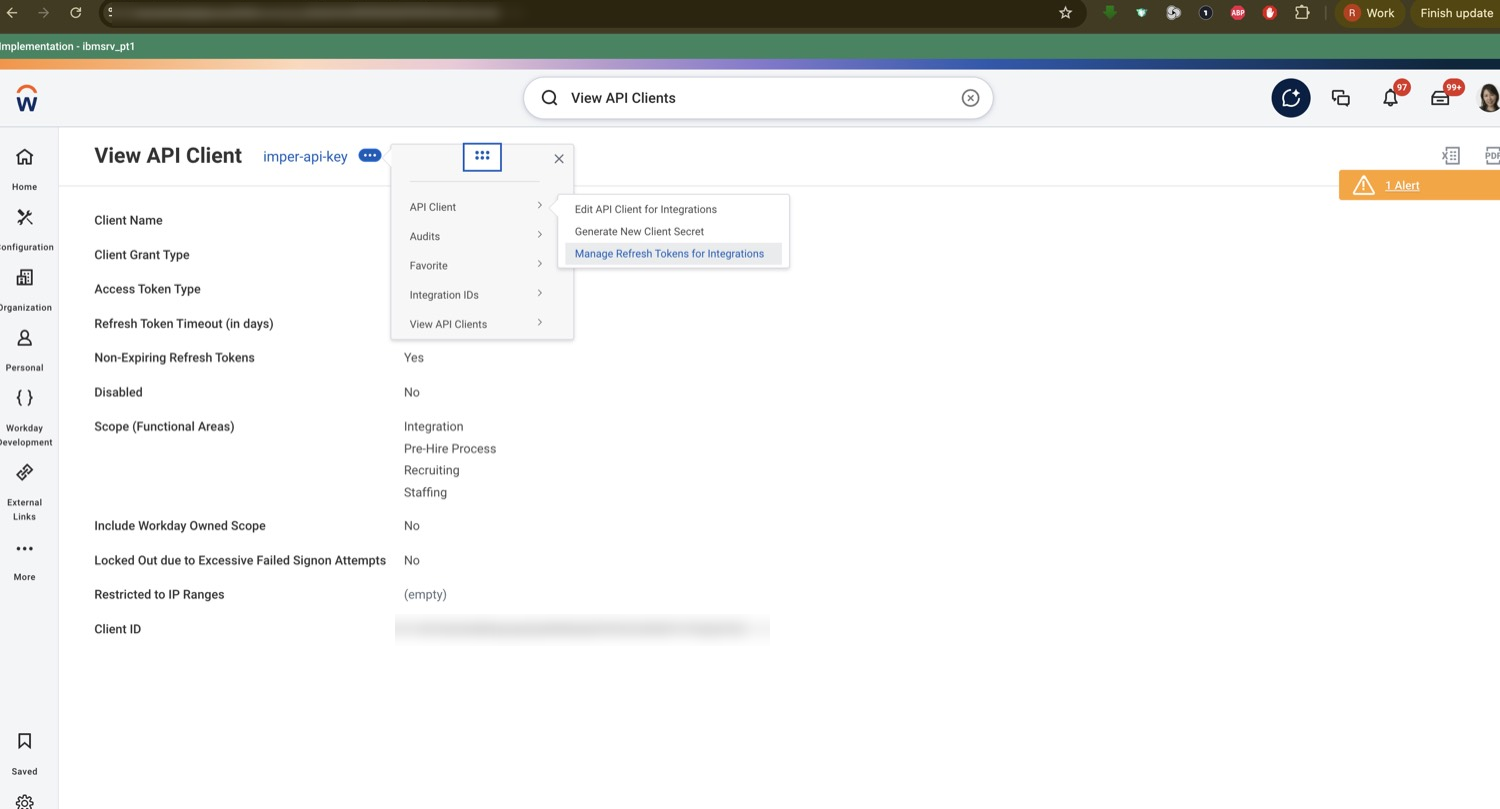Image resolution: width=1500 pixels, height=809 pixels.
Task: Open the ABP extension icon
Action: (x=1238, y=13)
